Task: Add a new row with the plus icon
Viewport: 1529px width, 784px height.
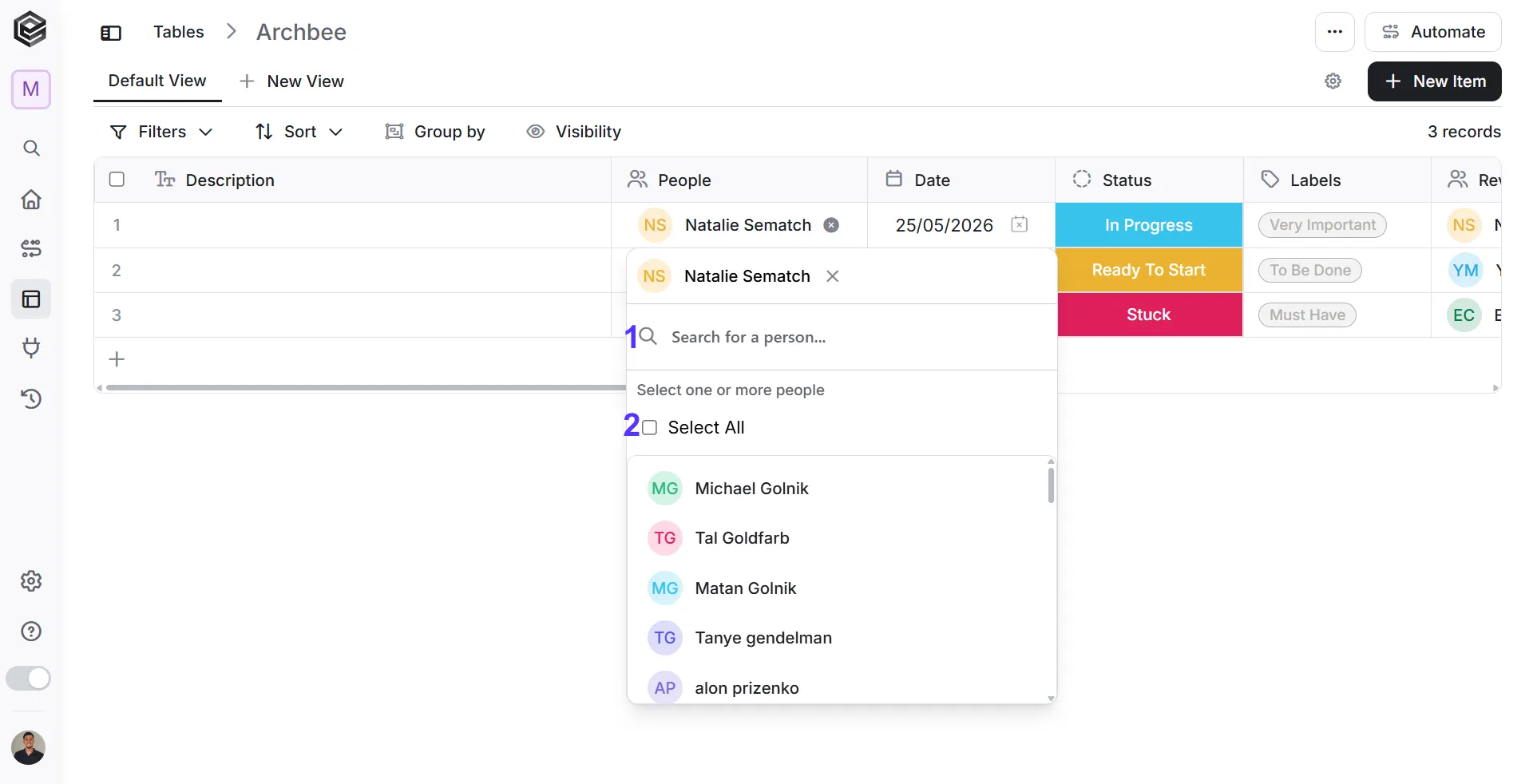Action: [x=117, y=359]
